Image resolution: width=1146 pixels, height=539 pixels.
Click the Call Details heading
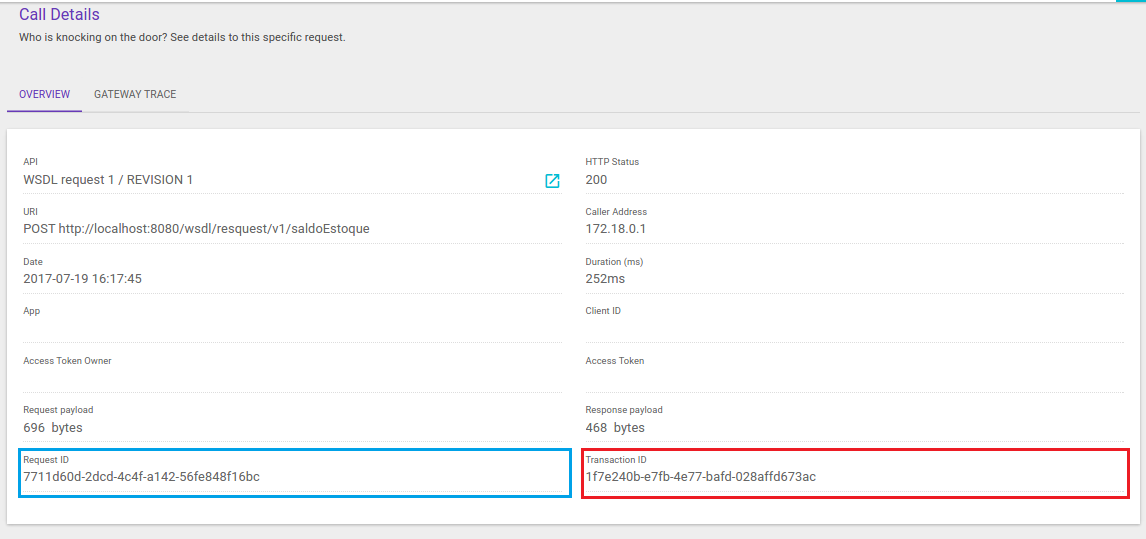coord(59,14)
